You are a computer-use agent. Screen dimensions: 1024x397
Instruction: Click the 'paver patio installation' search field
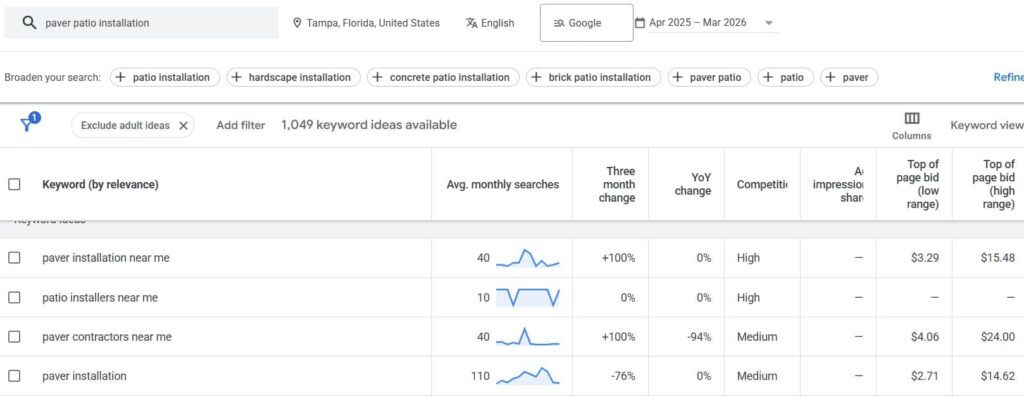pyautogui.click(x=141, y=23)
